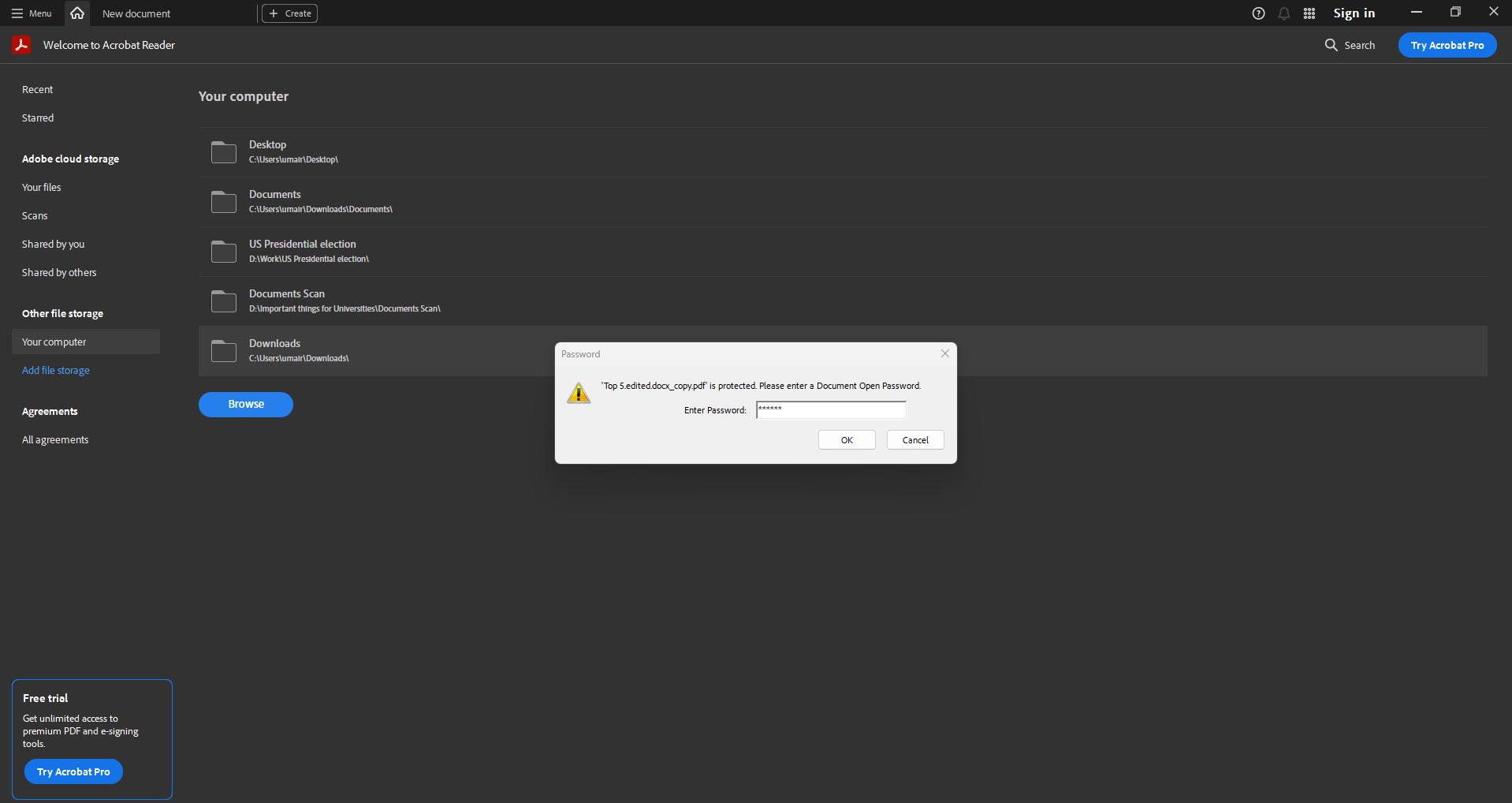Select the Documents Scan folder name

coord(287,293)
